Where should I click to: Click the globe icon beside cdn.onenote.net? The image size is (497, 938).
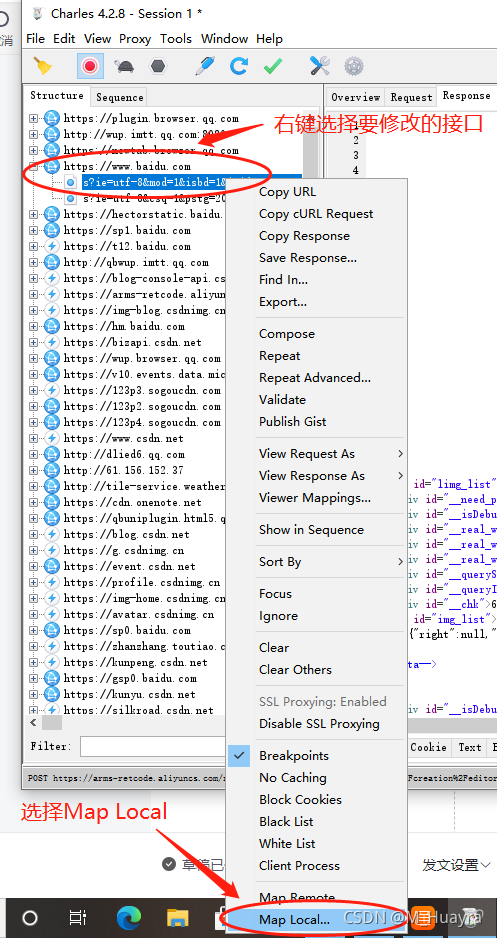52,502
